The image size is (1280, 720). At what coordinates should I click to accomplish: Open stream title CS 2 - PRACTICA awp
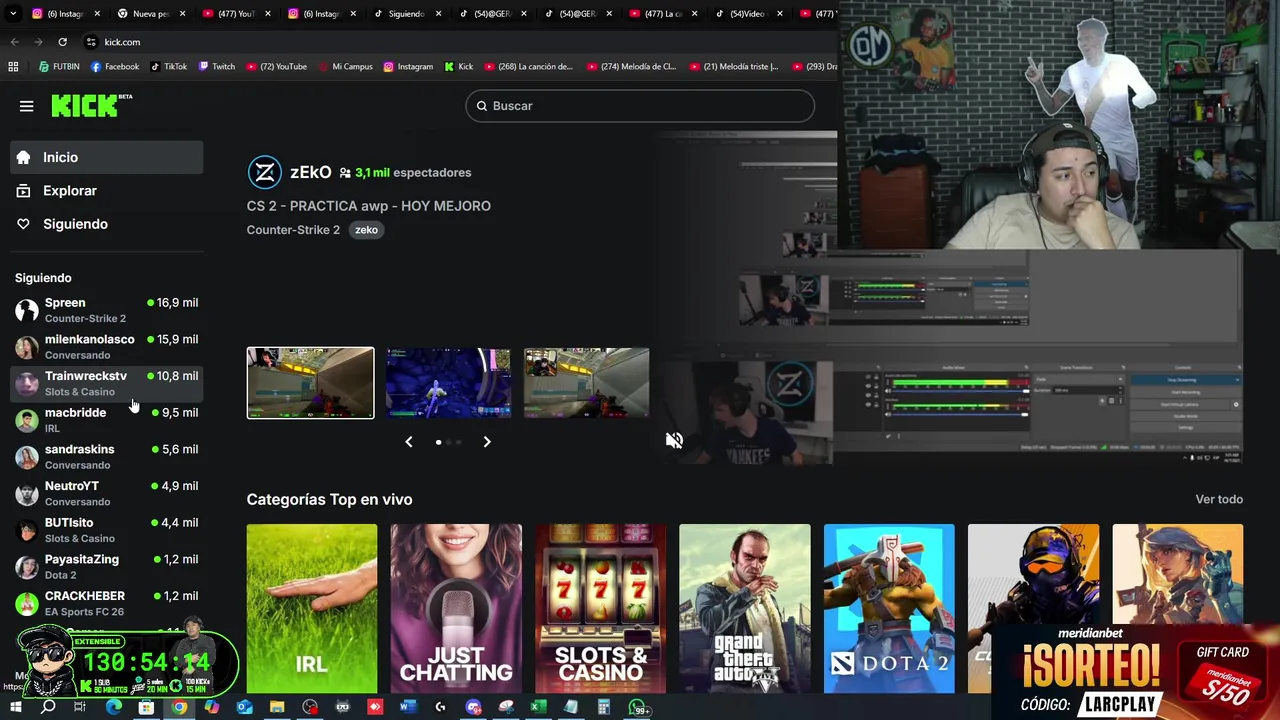(x=368, y=206)
